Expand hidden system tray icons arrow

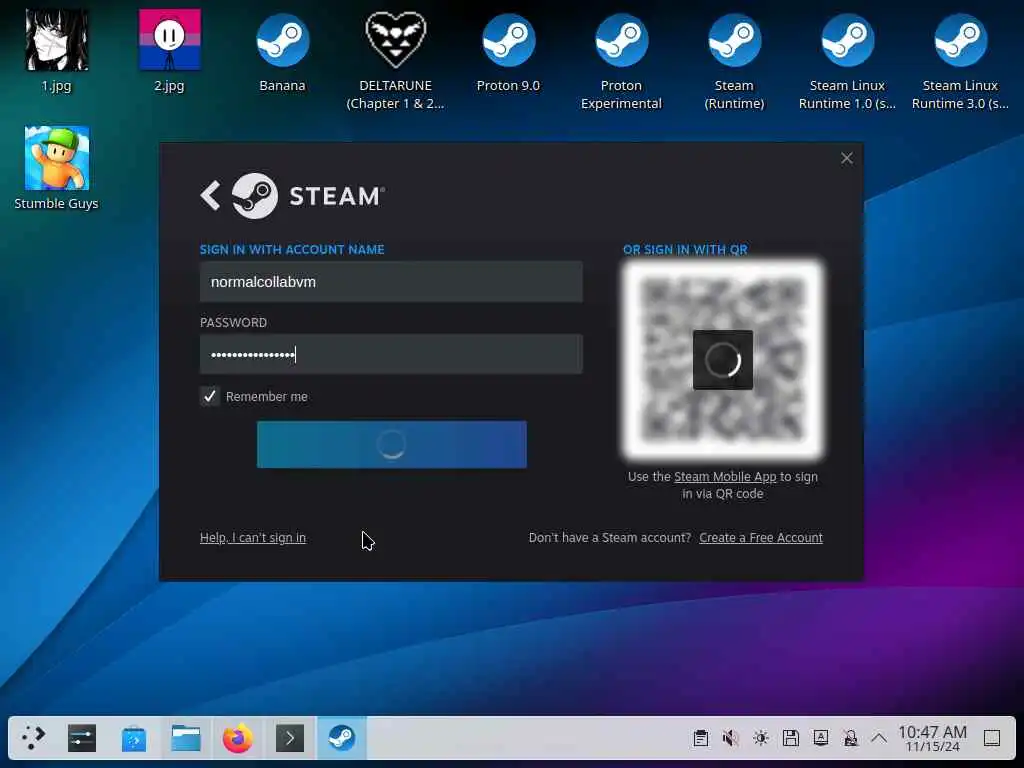(879, 739)
